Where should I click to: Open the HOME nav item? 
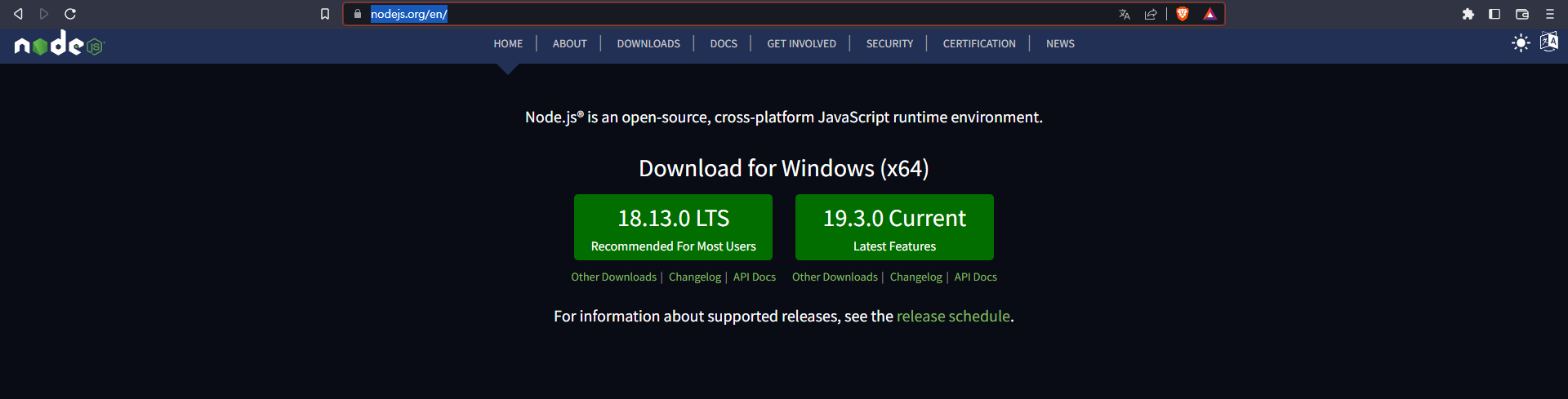tap(508, 44)
